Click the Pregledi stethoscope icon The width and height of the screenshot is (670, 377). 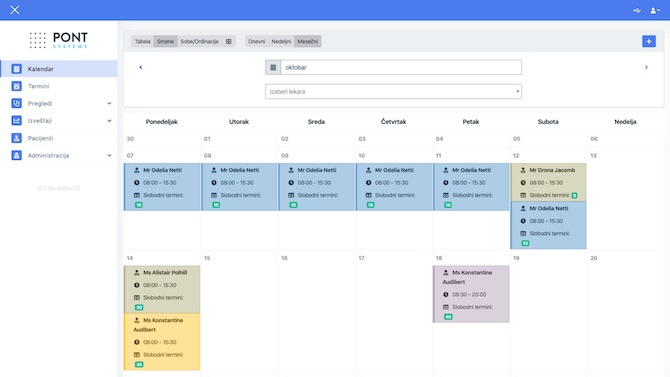click(16, 103)
